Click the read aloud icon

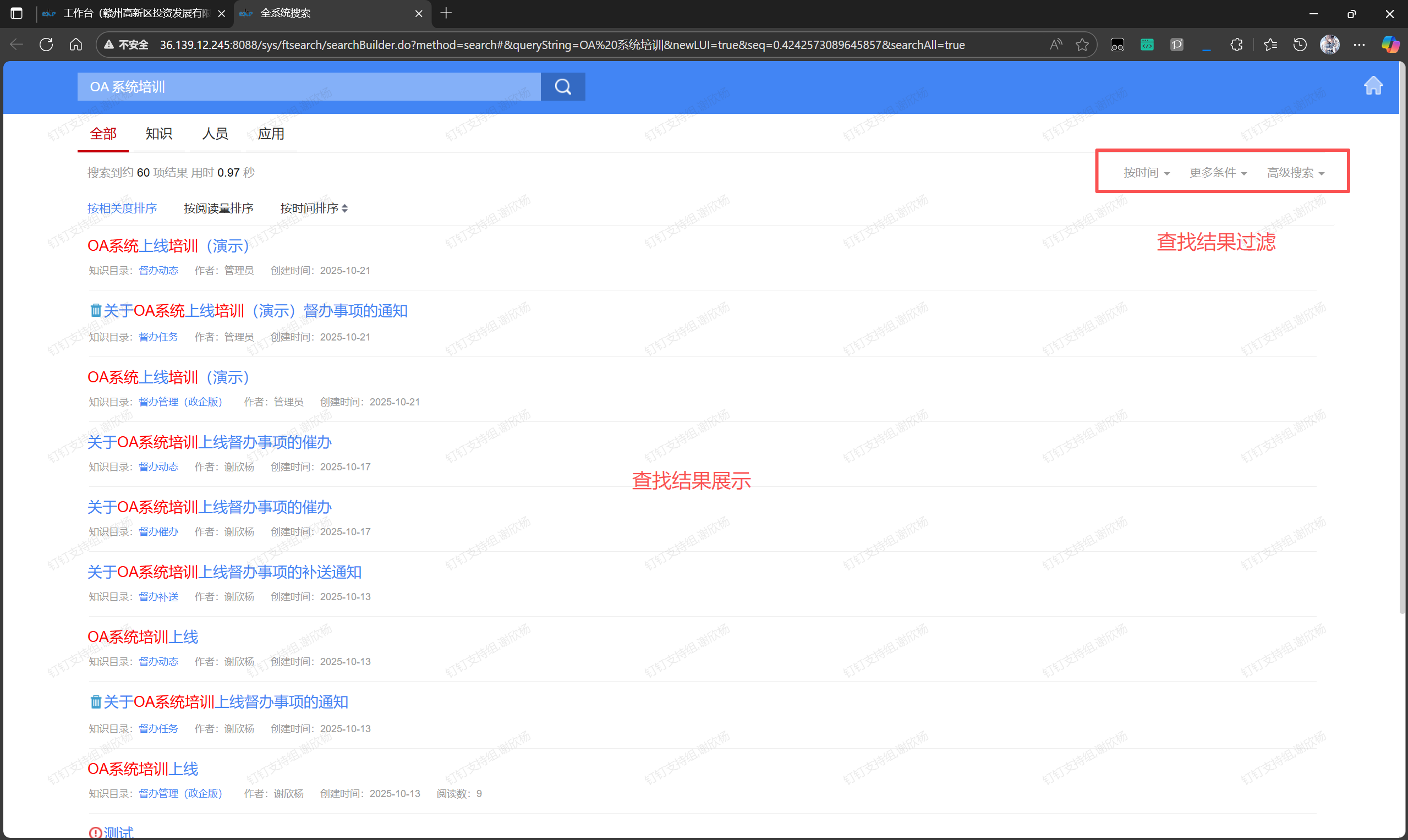1055,45
